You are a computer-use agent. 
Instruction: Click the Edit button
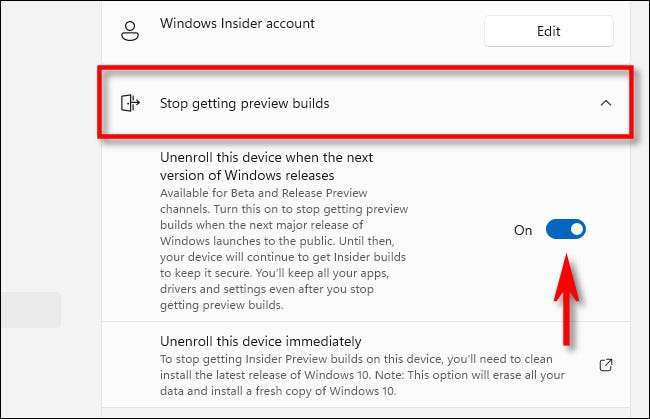[x=548, y=31]
